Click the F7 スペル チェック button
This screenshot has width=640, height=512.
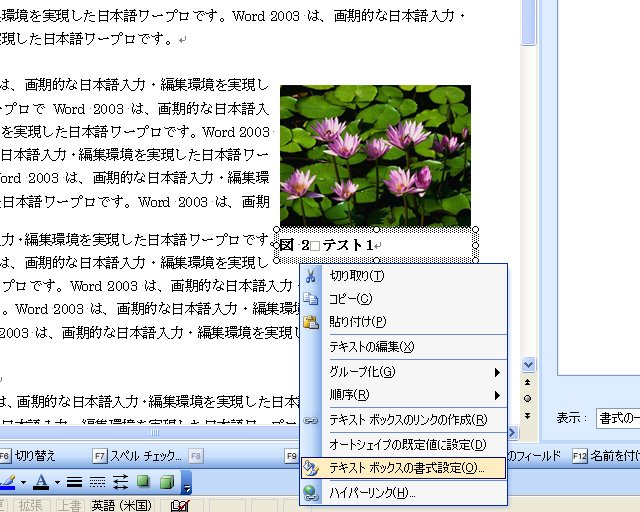click(137, 456)
